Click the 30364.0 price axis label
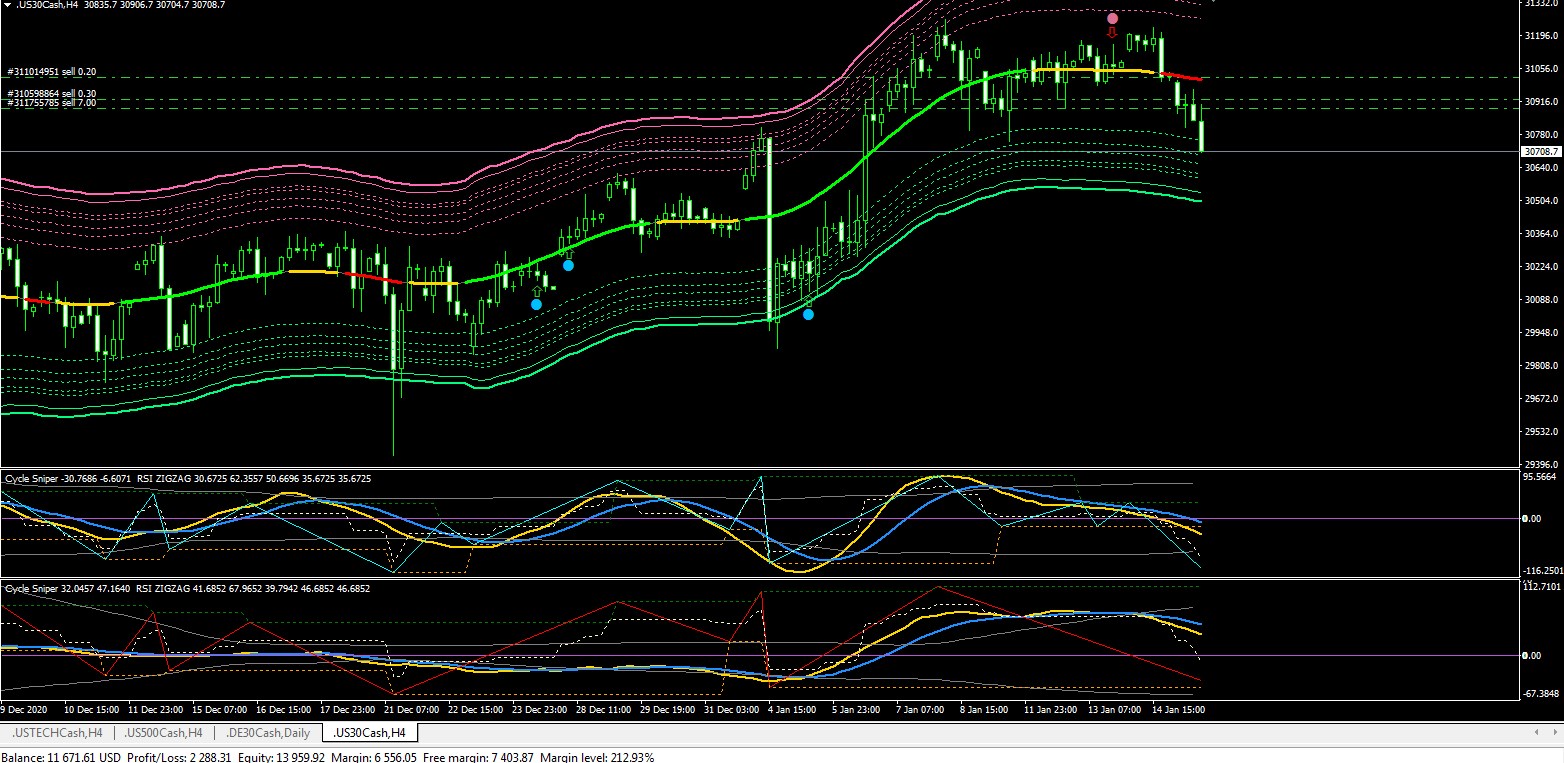1564x763 pixels. [x=1540, y=234]
